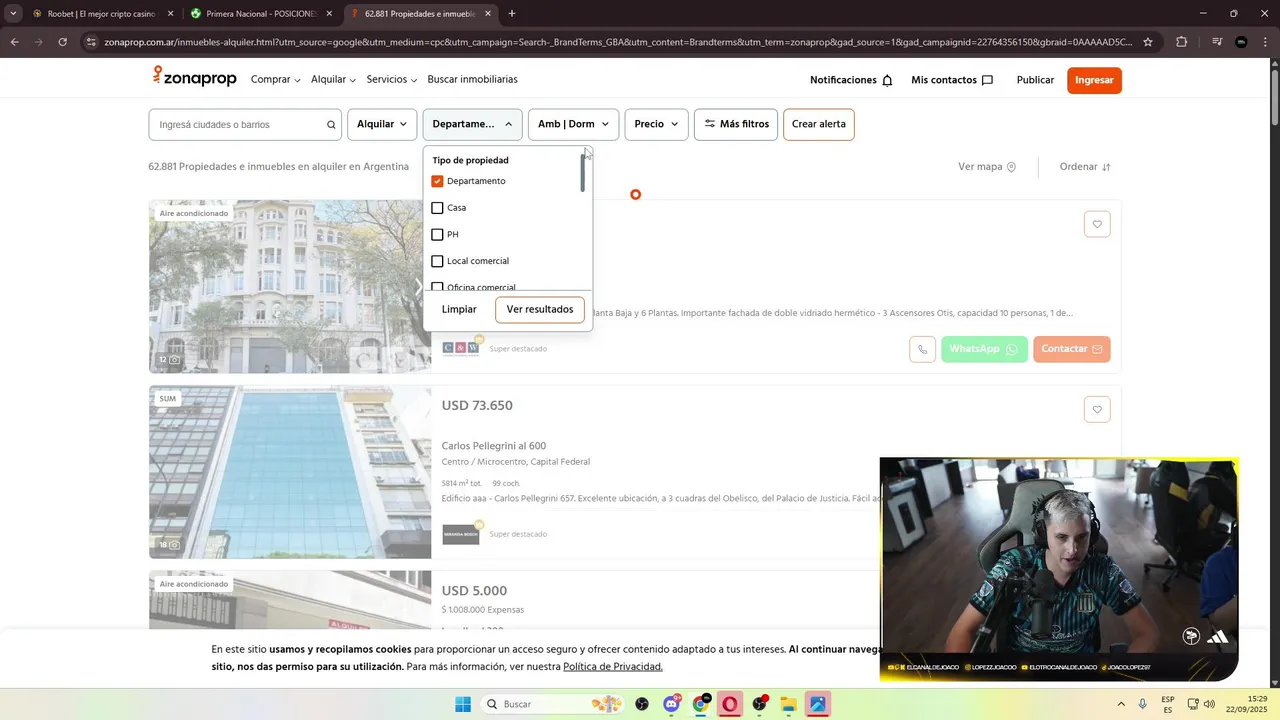The image size is (1280, 720).
Task: Click the address bar URL
Action: (x=618, y=42)
